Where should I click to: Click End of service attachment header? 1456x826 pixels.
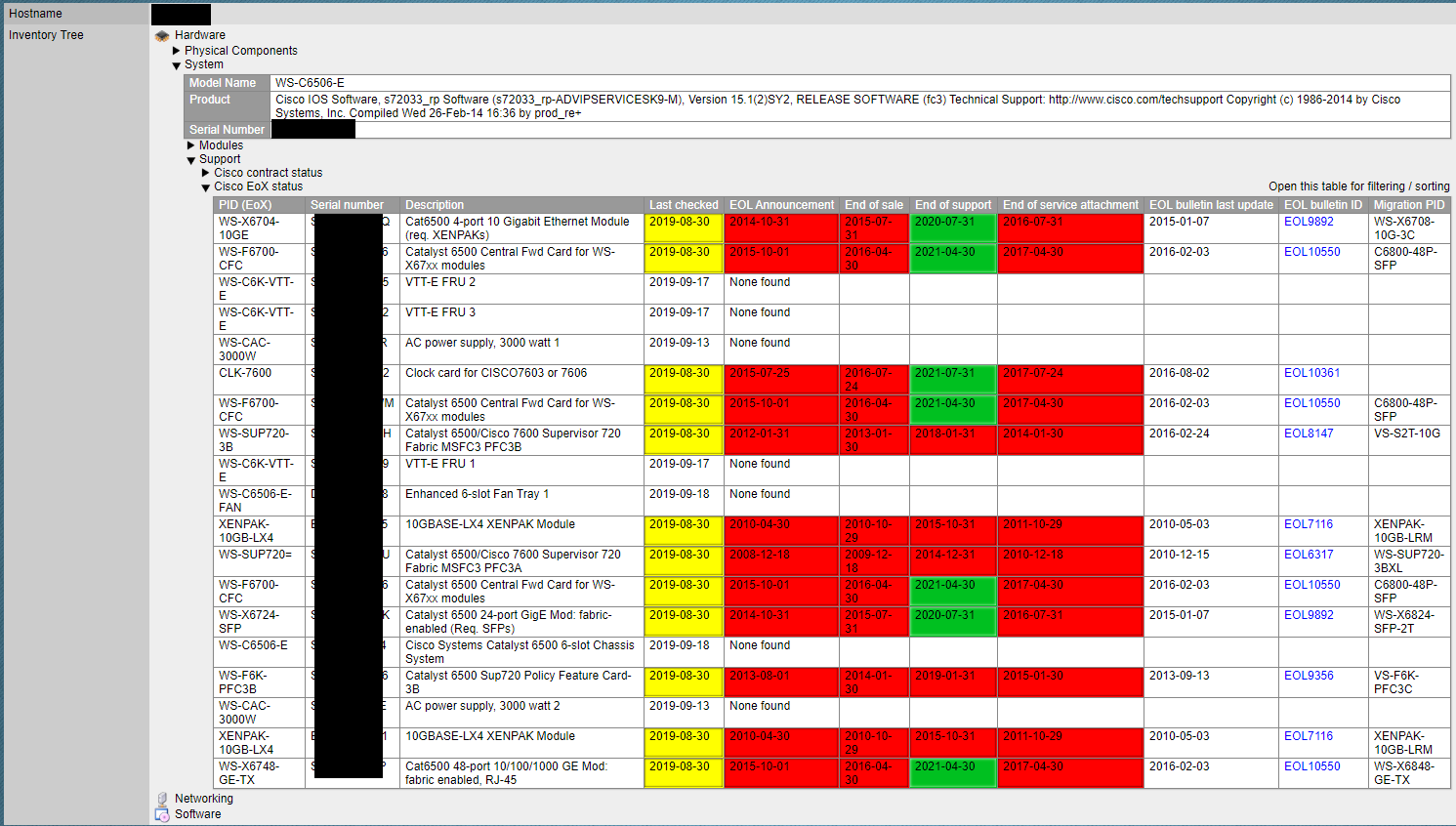tap(1071, 205)
